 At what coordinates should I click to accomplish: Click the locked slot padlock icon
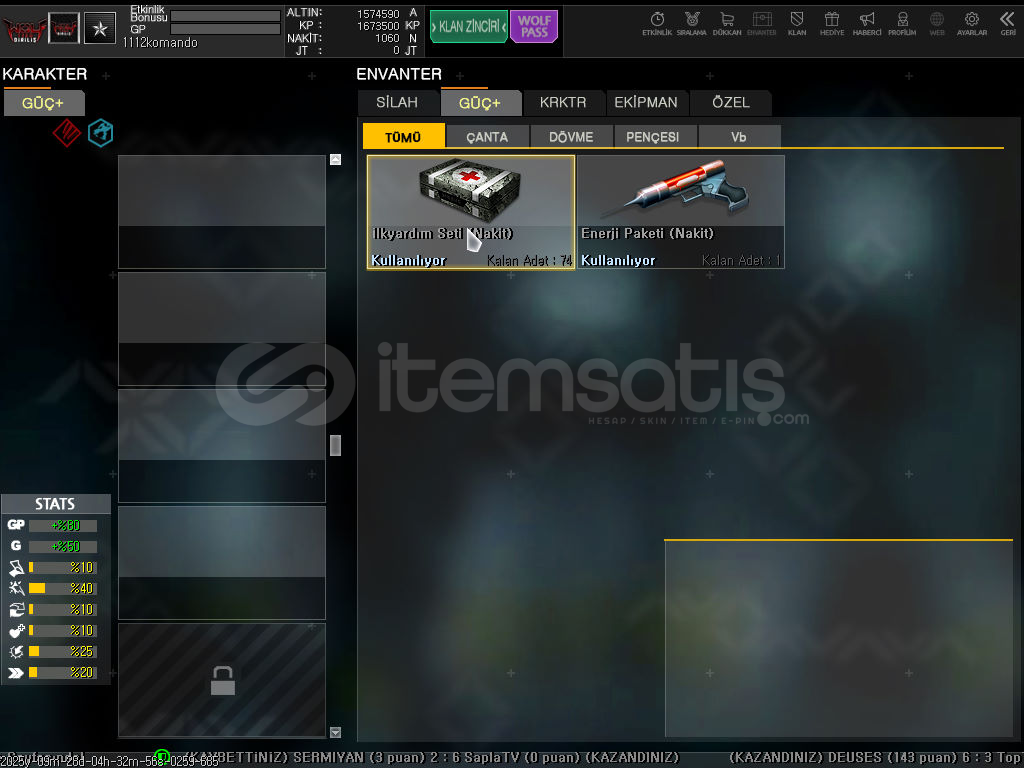[223, 680]
